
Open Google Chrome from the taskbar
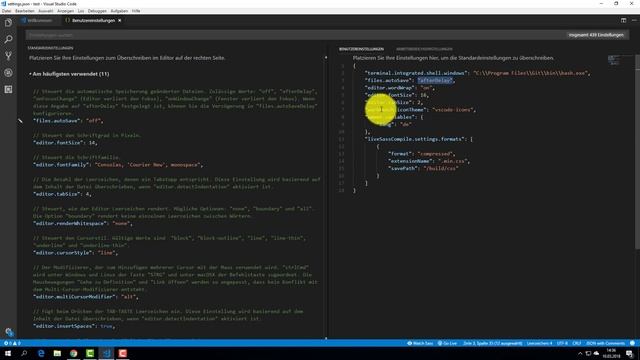point(73,353)
